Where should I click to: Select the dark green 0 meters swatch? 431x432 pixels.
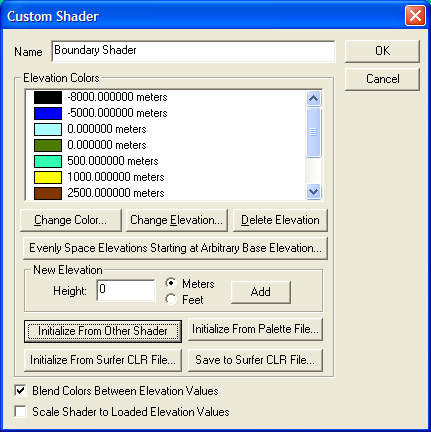tap(48, 145)
